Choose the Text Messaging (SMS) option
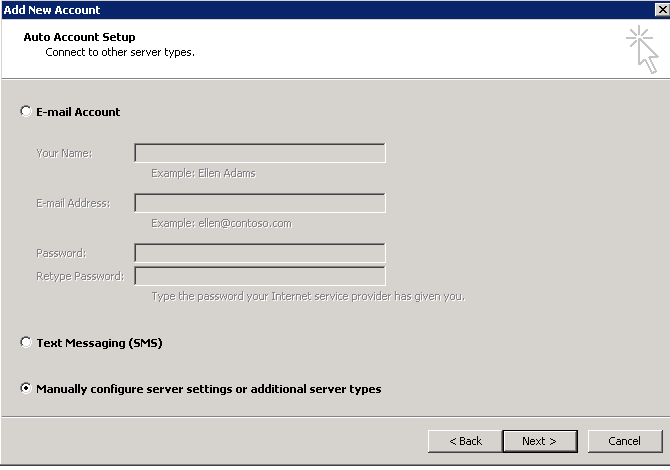The height and width of the screenshot is (470, 670). [x=26, y=343]
